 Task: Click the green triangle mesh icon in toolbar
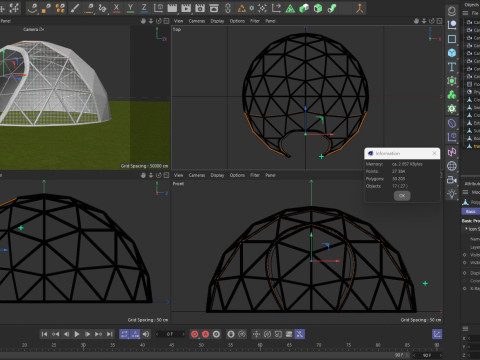point(290,8)
